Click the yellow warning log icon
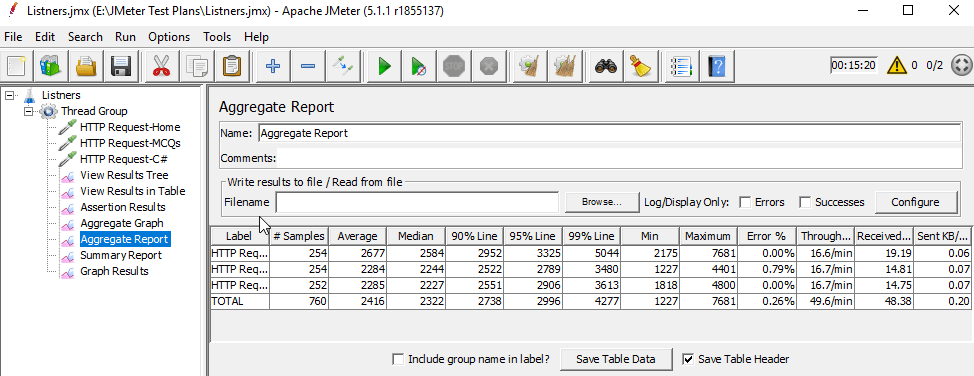 click(897, 65)
